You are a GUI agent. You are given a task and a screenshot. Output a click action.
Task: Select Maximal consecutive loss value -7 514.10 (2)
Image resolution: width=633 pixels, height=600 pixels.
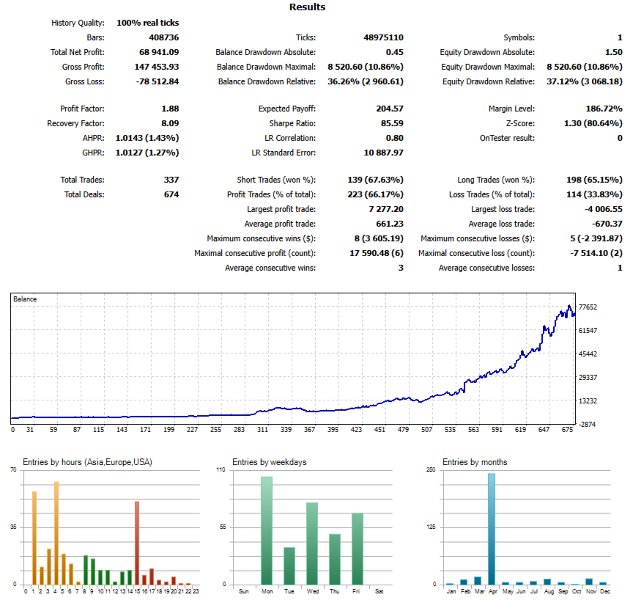[x=596, y=253]
